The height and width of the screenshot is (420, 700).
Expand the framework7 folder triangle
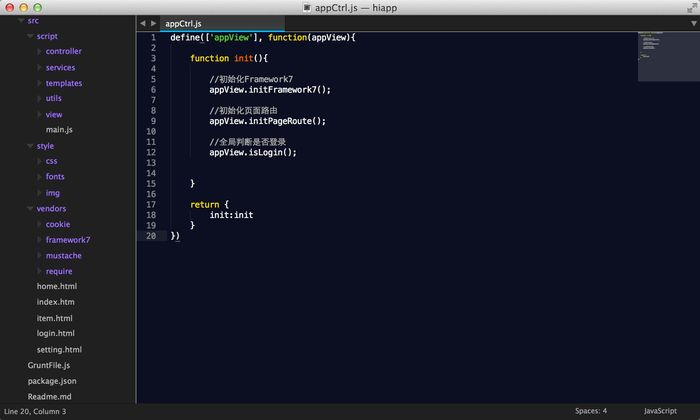39,240
